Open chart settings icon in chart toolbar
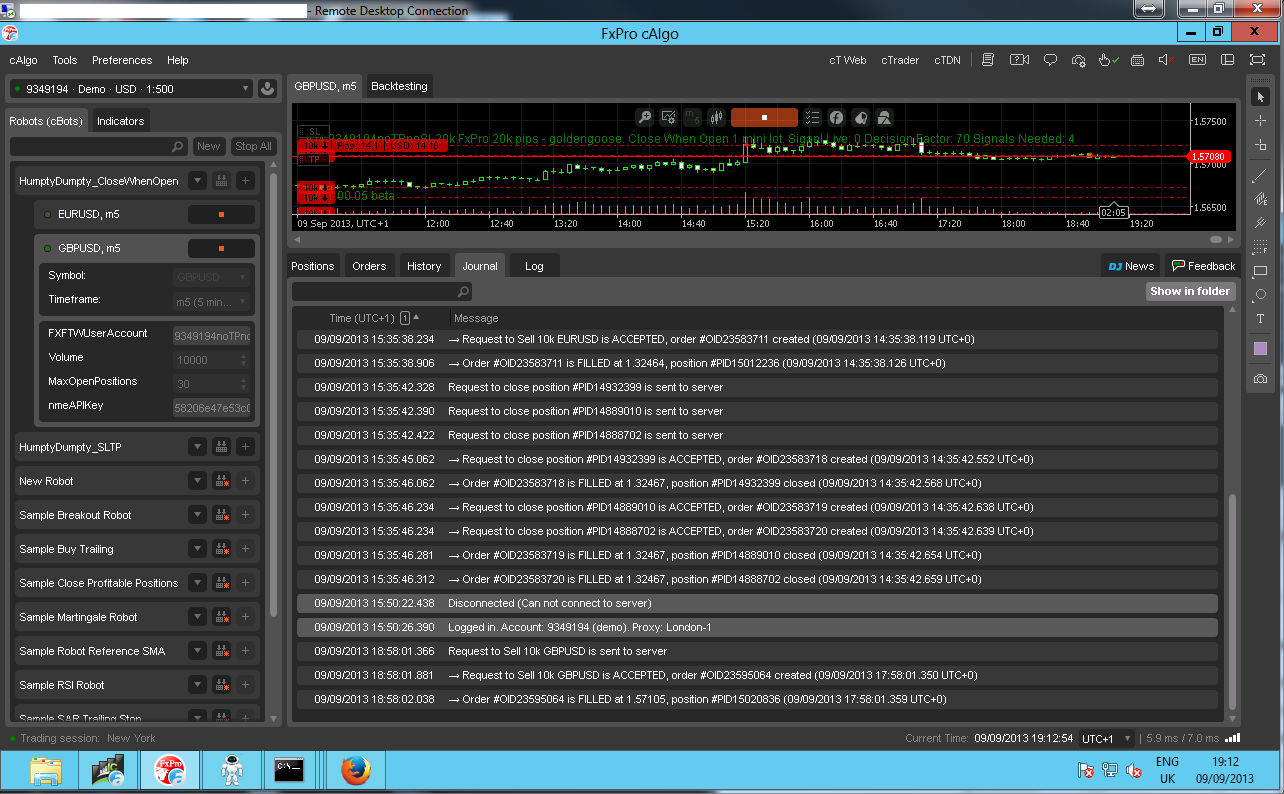The height and width of the screenshot is (794, 1284). tap(670, 117)
